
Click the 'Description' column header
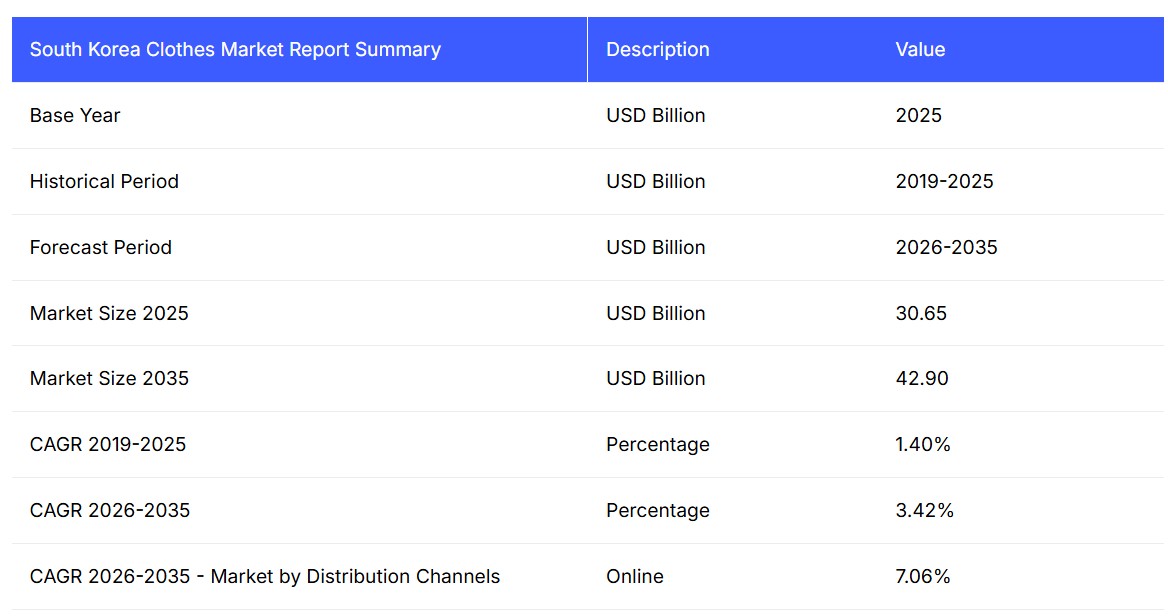coord(657,49)
